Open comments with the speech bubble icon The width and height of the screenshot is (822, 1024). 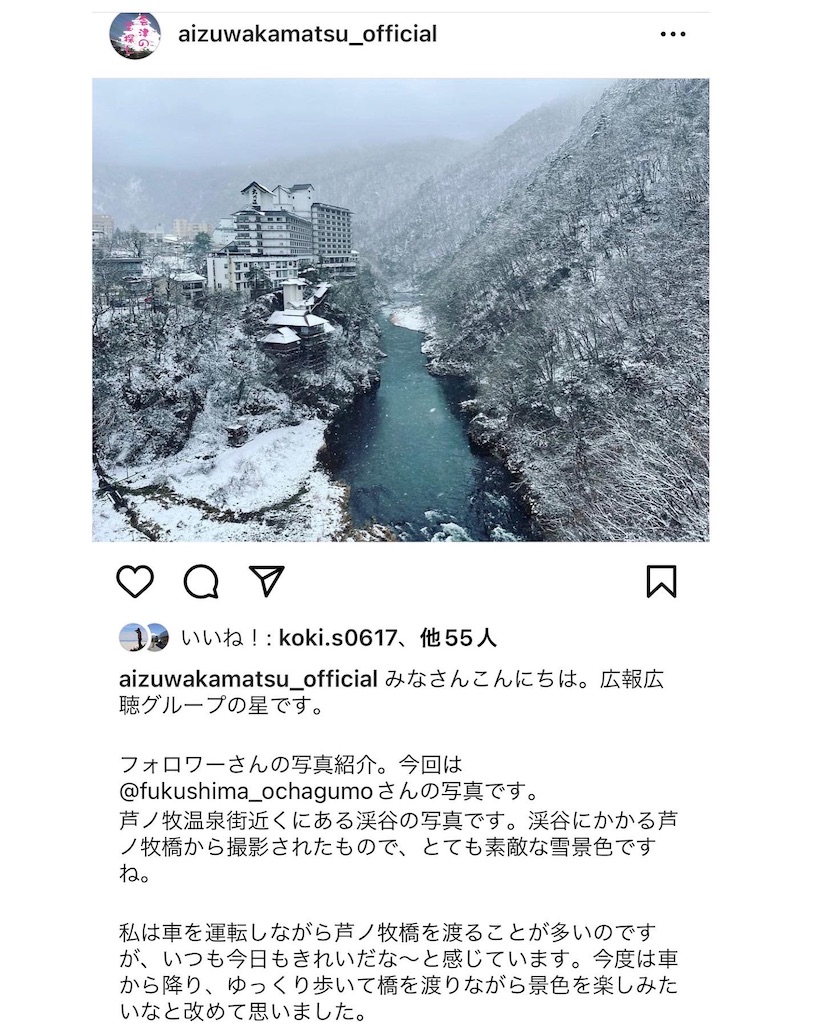pyautogui.click(x=201, y=581)
